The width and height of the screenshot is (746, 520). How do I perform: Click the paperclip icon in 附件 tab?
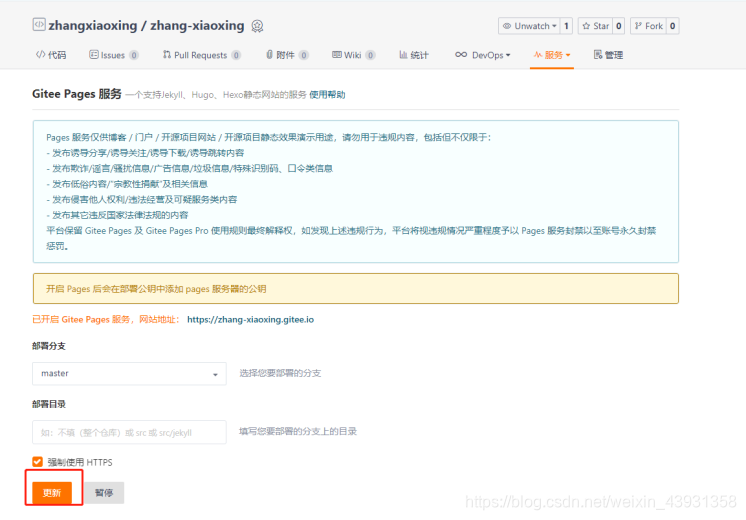click(x=269, y=54)
